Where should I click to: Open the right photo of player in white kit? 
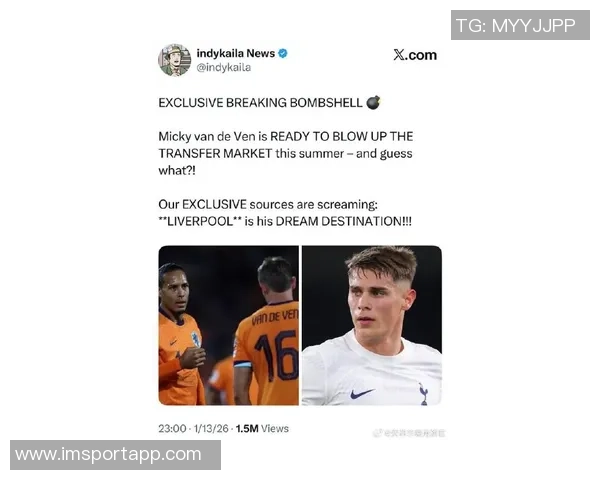click(x=372, y=325)
